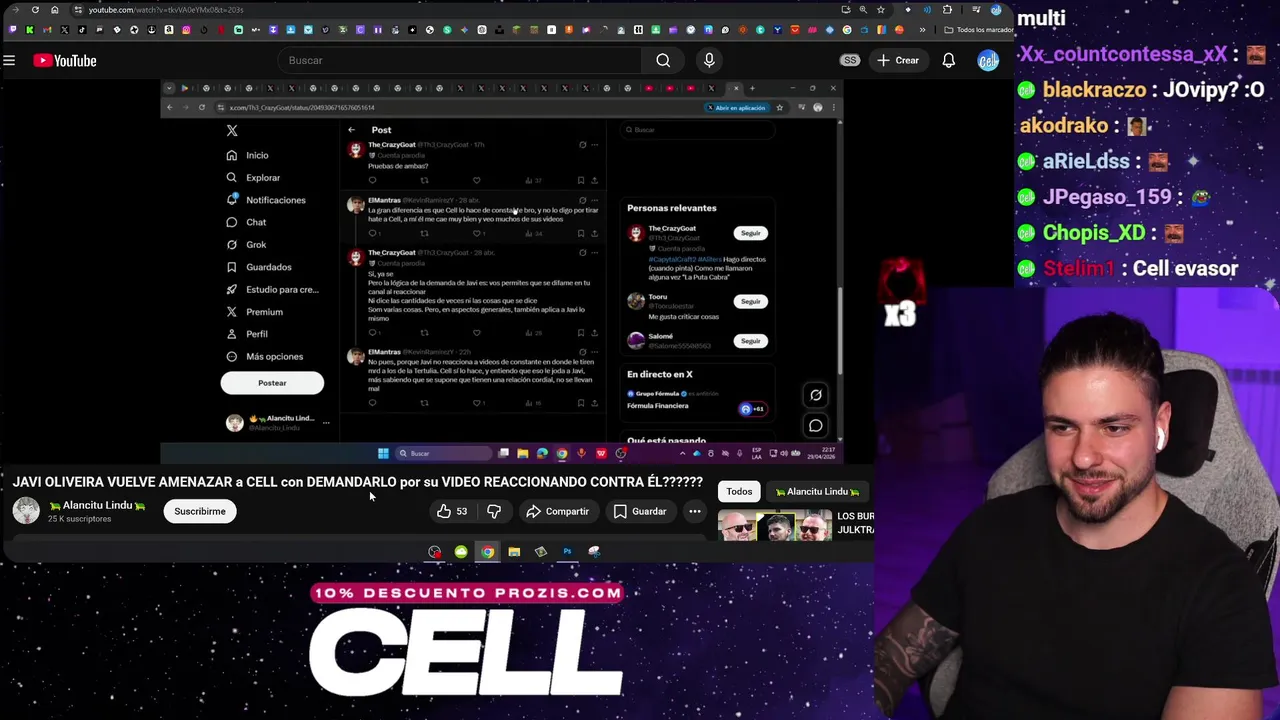Viewport: 1280px width, 720px height.
Task: Open the suggested video thumbnail with three faces
Action: [x=775, y=525]
